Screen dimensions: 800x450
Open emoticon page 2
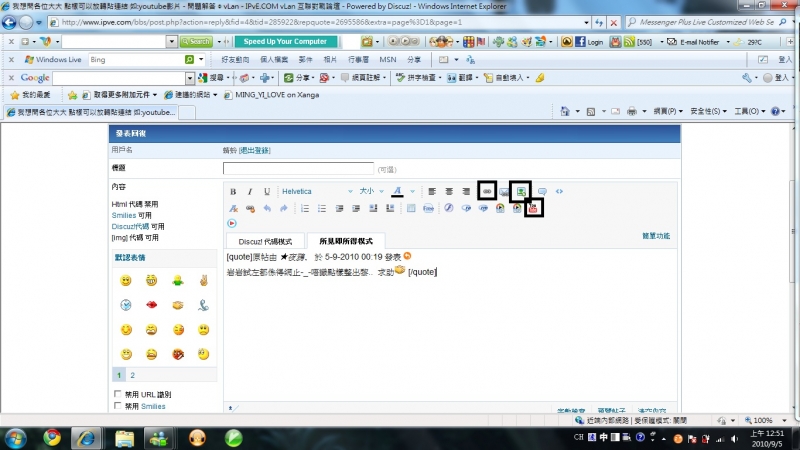pos(133,375)
